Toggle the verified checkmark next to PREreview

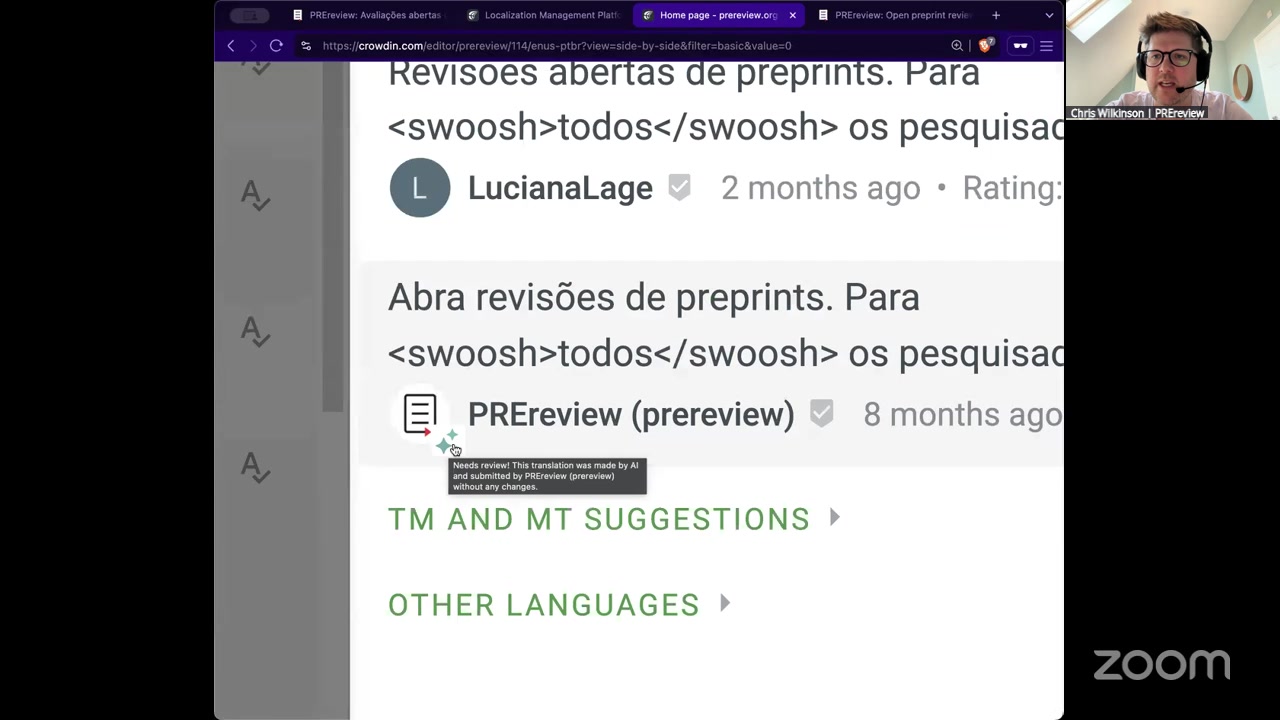tap(821, 413)
